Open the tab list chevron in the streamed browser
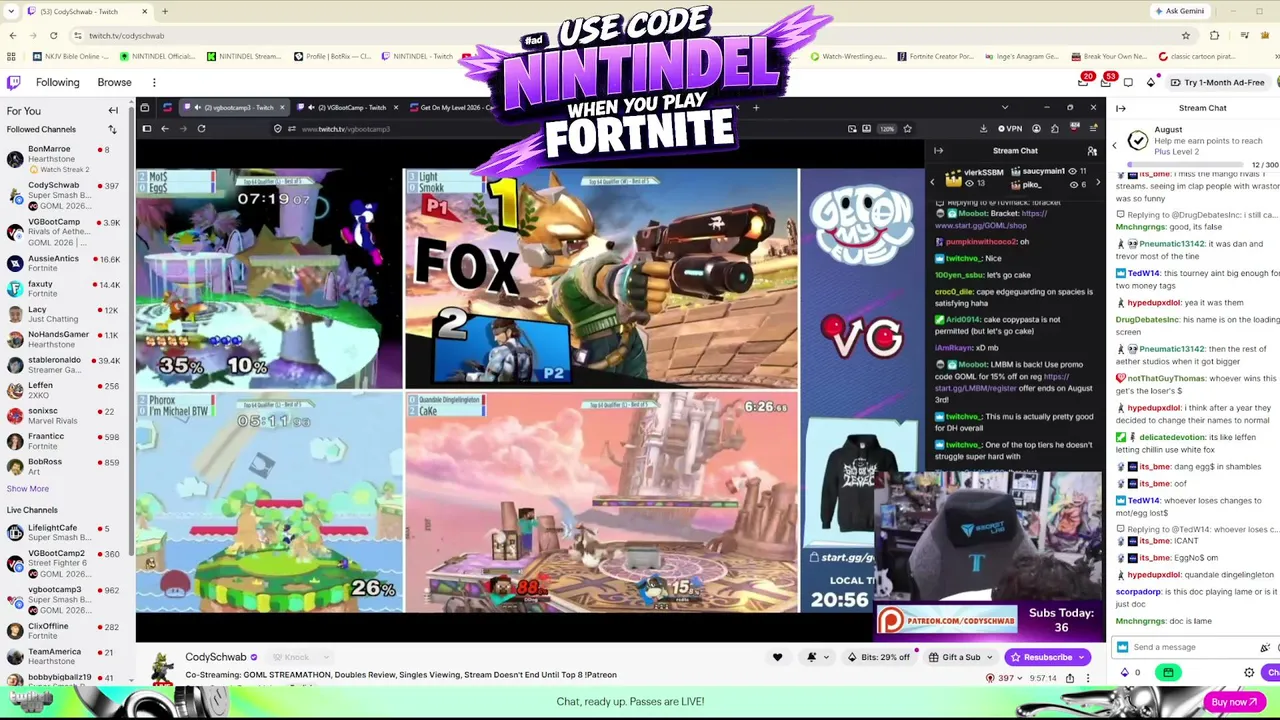 (1004, 108)
